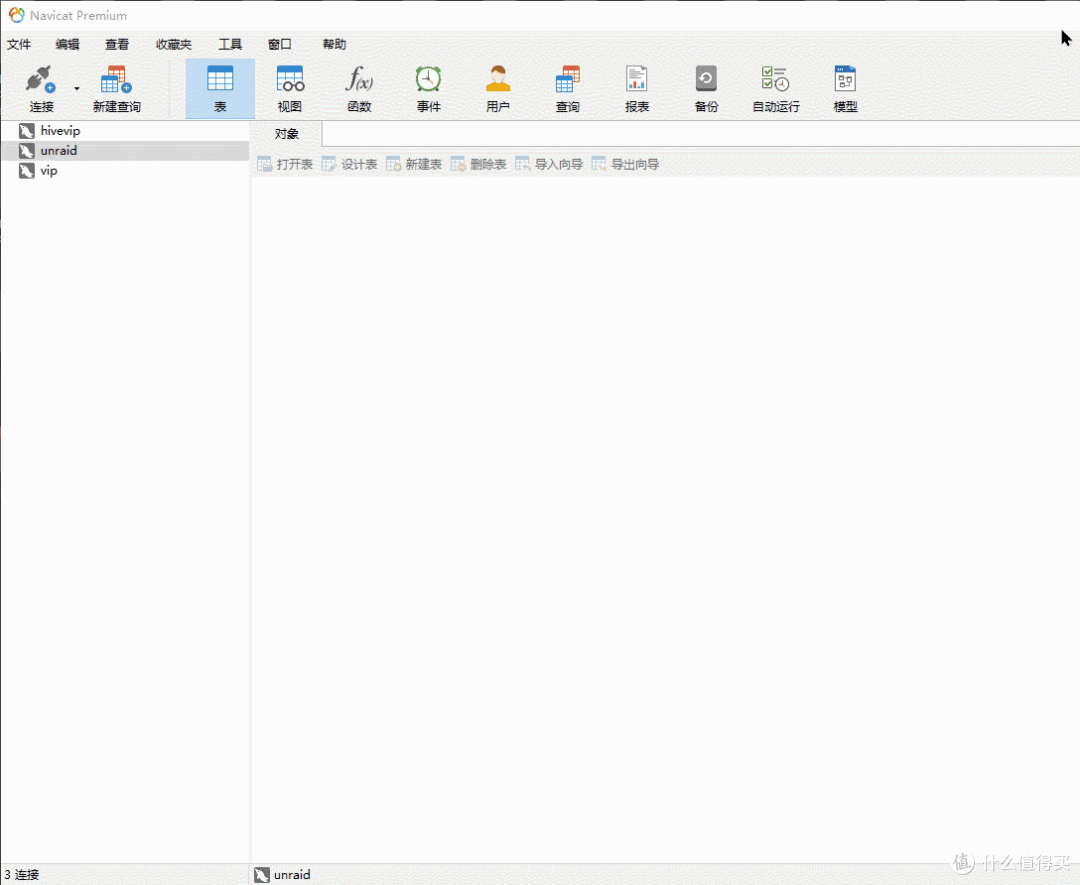Open the 用户 (User) toolbar icon
The width and height of the screenshot is (1080, 885).
click(x=498, y=88)
